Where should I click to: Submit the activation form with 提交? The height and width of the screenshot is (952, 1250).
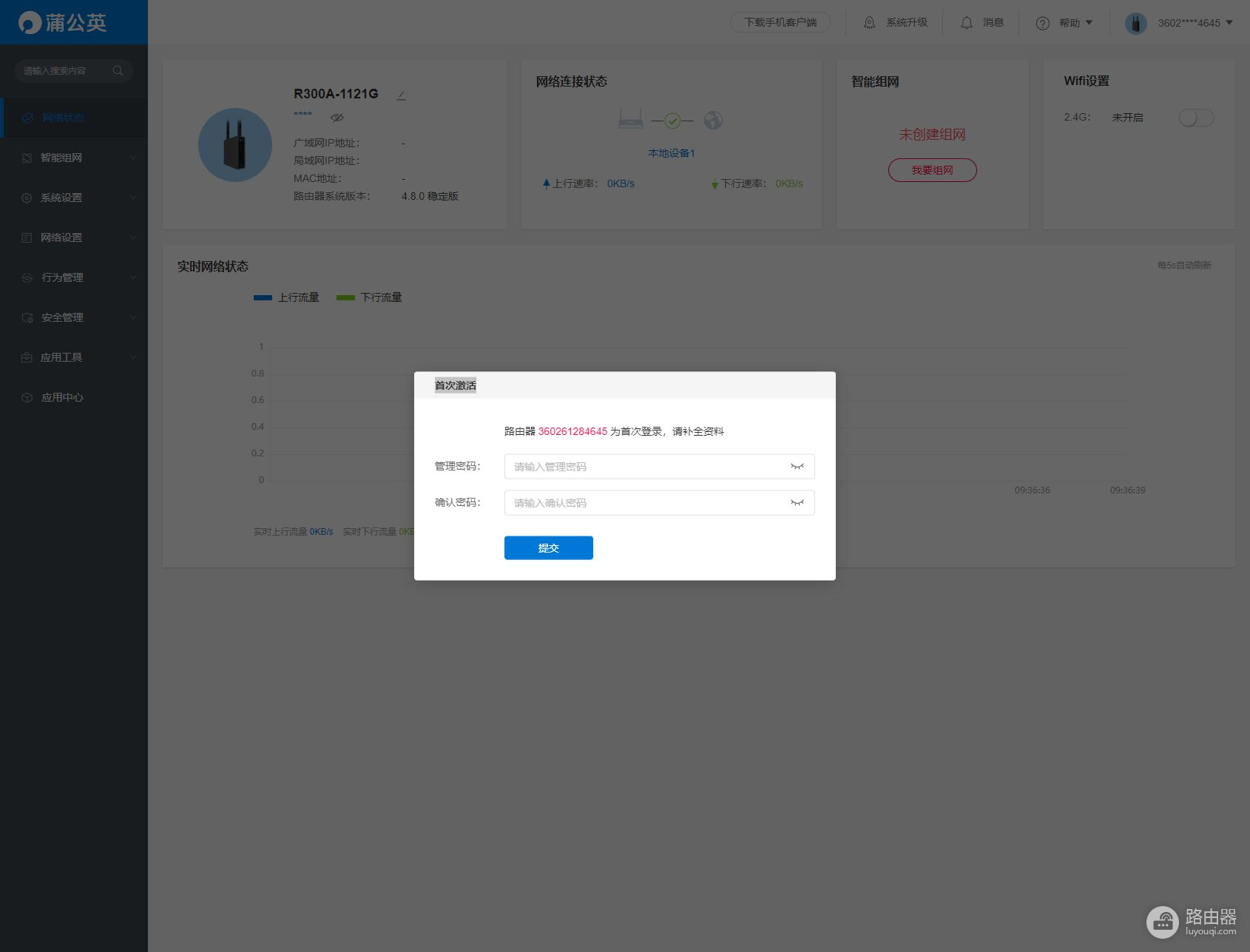pos(549,548)
